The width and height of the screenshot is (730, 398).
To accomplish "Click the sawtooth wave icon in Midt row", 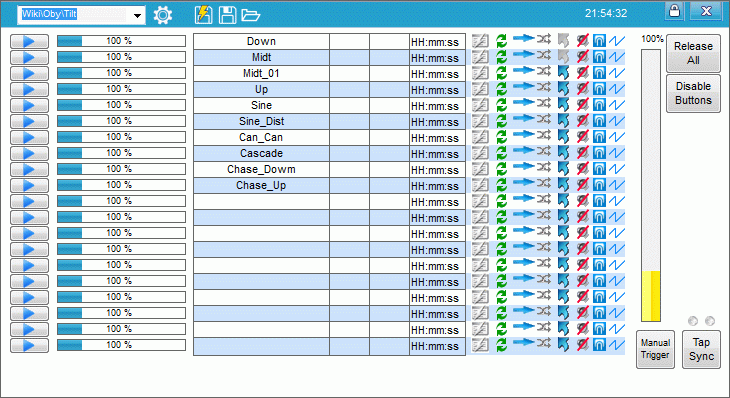I will 617,57.
